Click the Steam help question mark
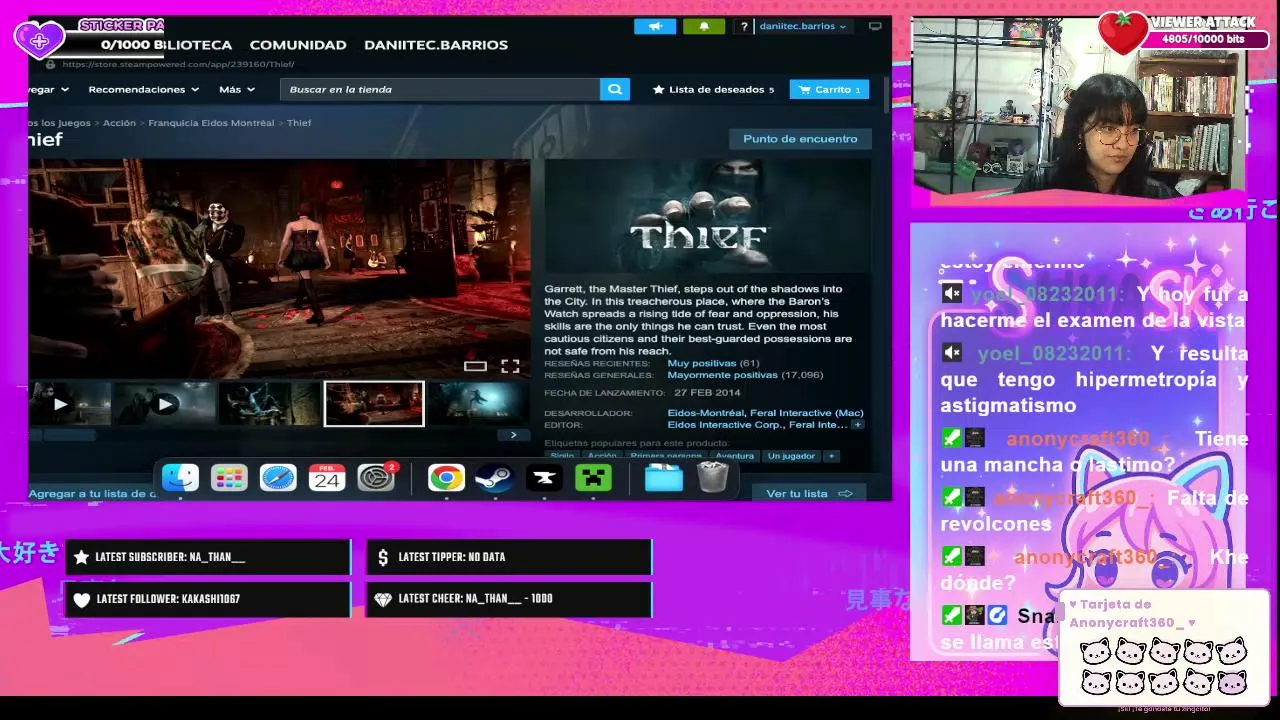Image resolution: width=1280 pixels, height=720 pixels. (x=743, y=27)
